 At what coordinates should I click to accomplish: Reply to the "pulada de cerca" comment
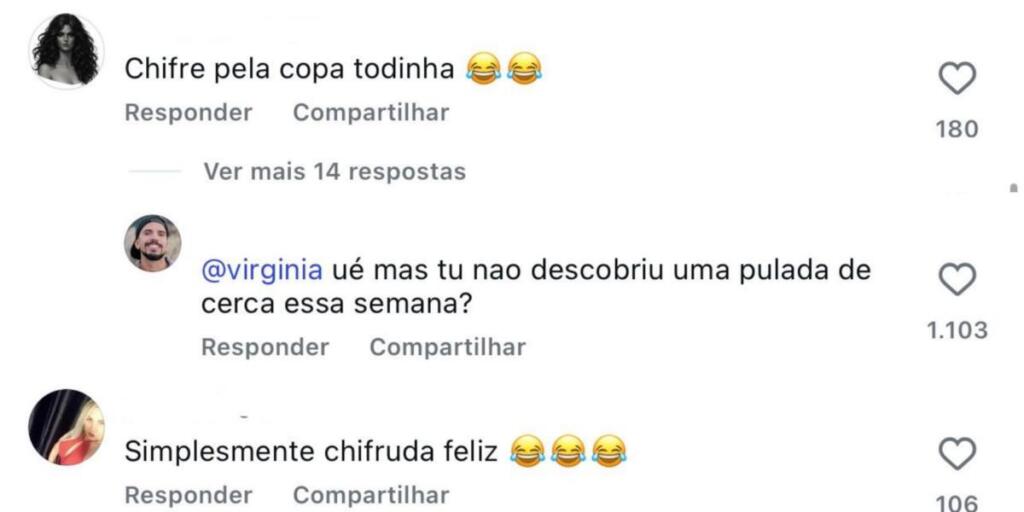[x=265, y=347]
